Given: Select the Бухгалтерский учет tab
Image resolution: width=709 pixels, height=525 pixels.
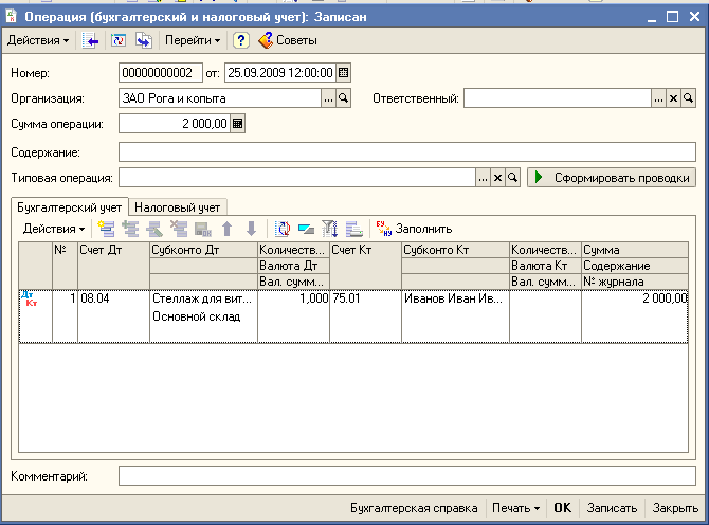Looking at the screenshot, I should [69, 205].
